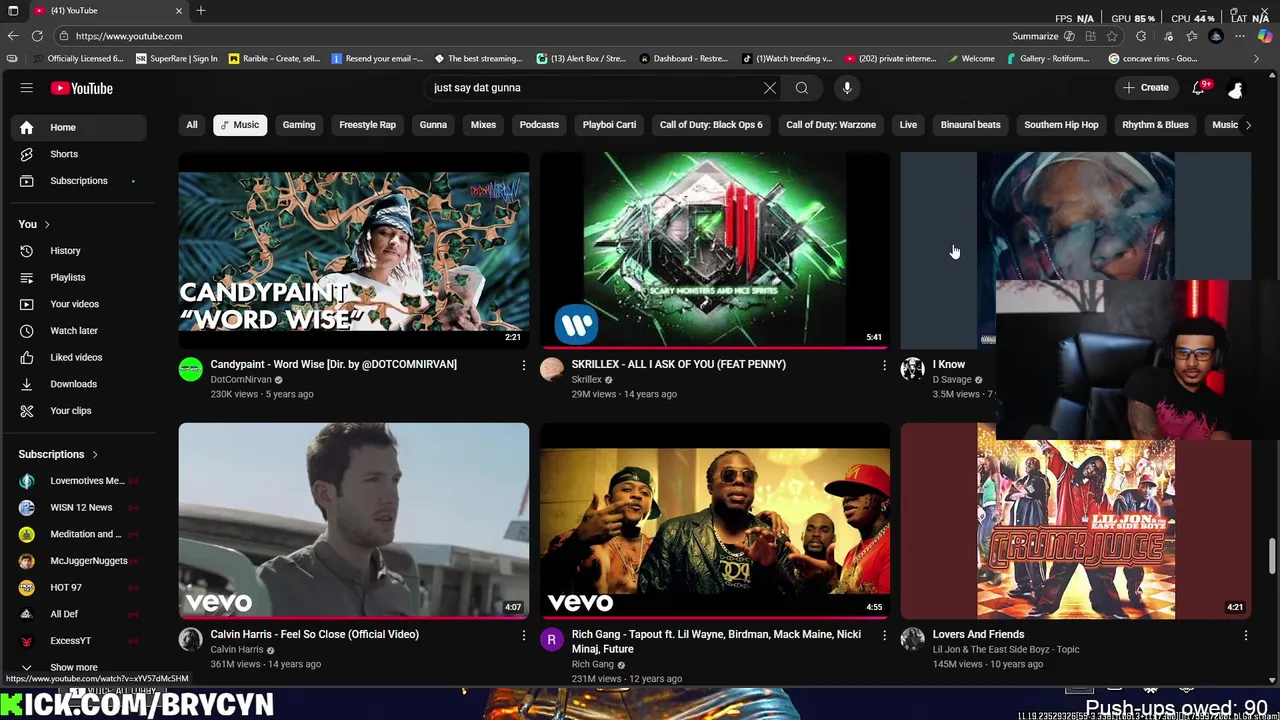
Task: Open the account avatar menu
Action: pyautogui.click(x=1236, y=88)
